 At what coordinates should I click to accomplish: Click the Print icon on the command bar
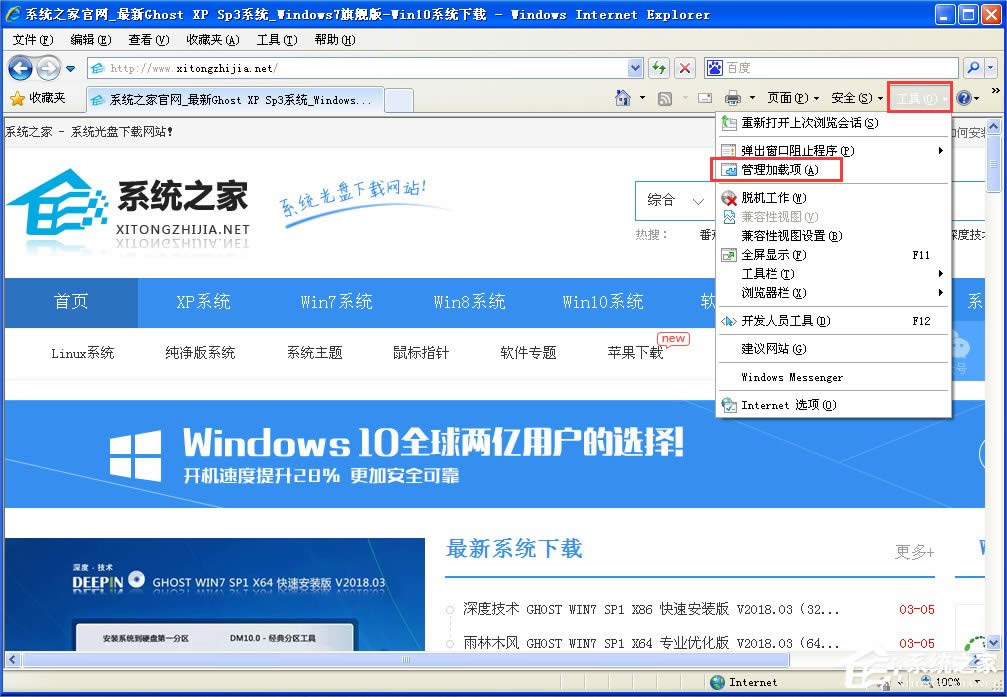(x=733, y=97)
